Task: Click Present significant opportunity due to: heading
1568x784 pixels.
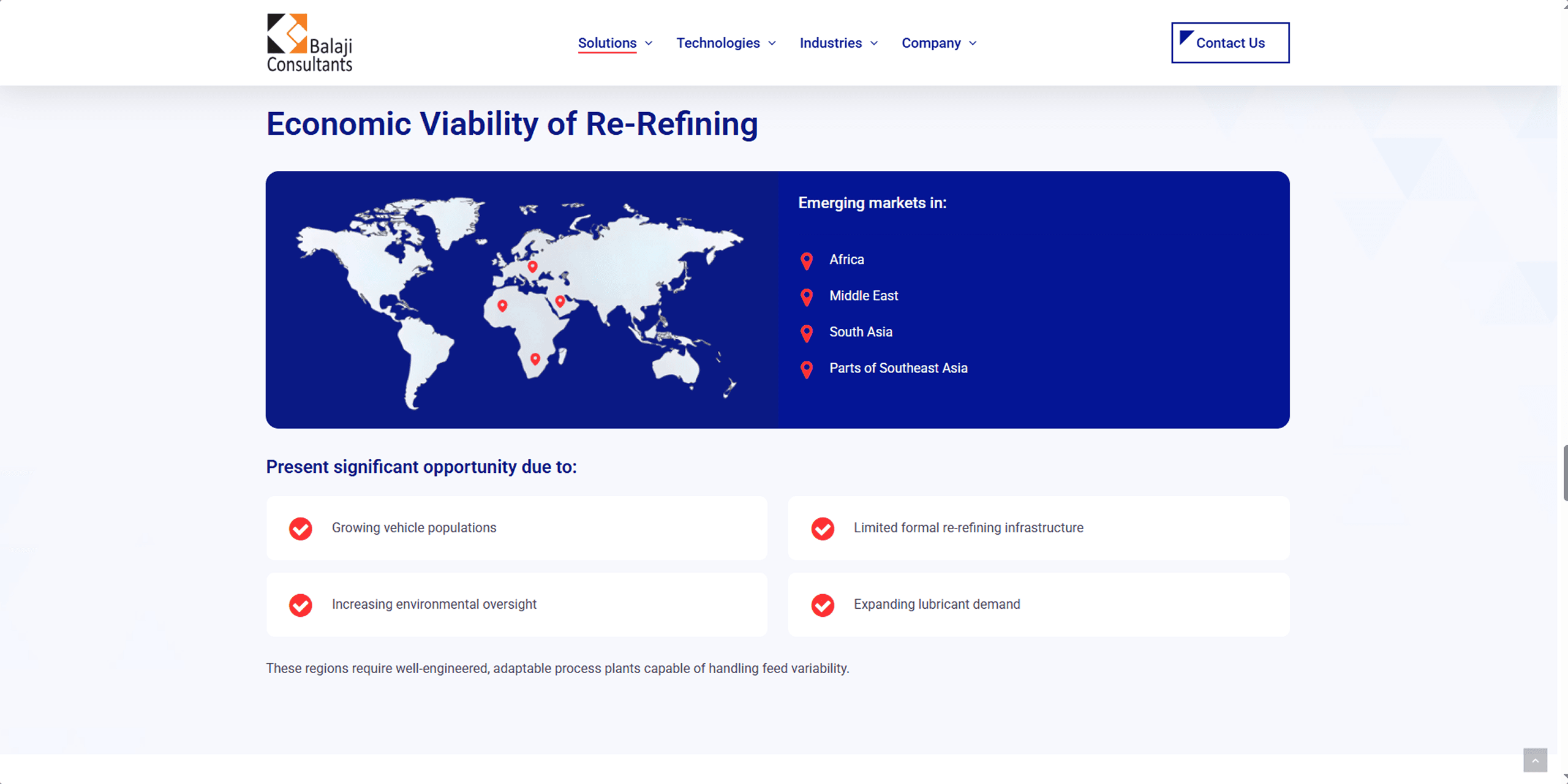Action: pos(421,467)
